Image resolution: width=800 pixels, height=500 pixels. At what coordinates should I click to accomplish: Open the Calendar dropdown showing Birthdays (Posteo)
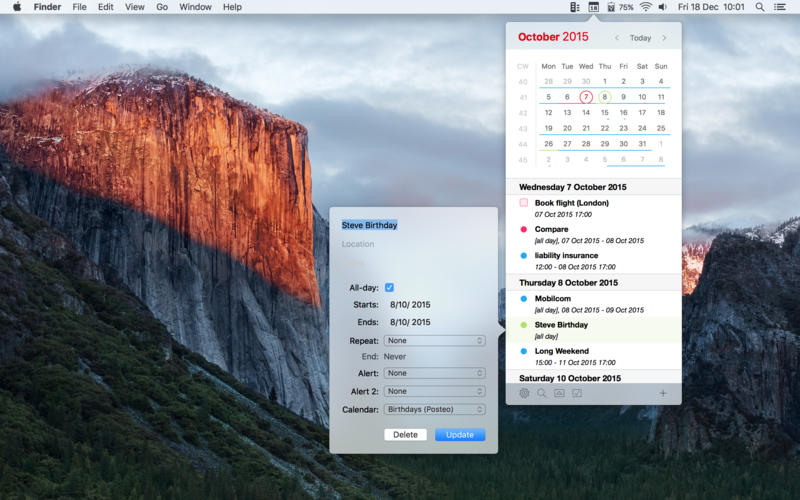point(434,409)
